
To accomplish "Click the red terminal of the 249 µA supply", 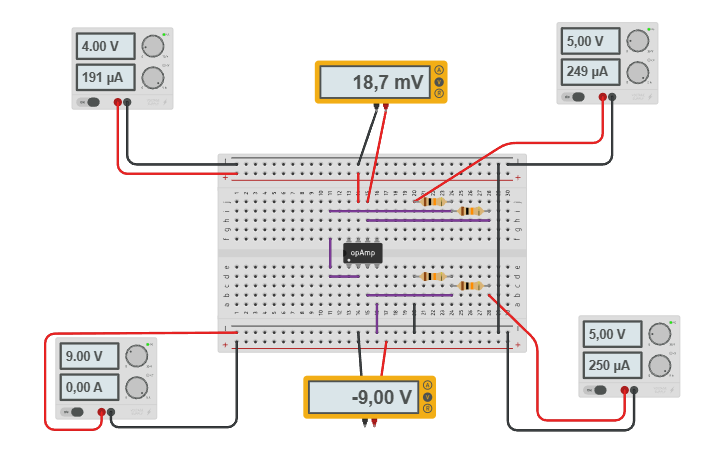I will (x=602, y=97).
